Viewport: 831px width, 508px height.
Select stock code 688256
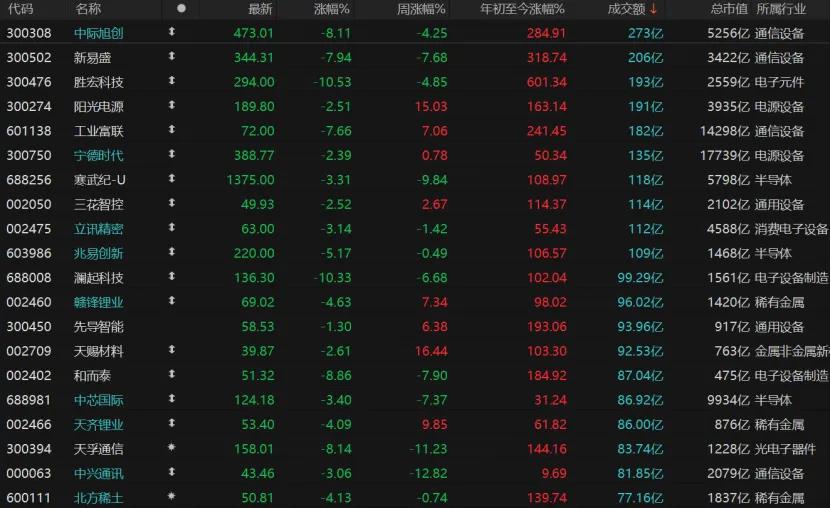click(x=29, y=180)
